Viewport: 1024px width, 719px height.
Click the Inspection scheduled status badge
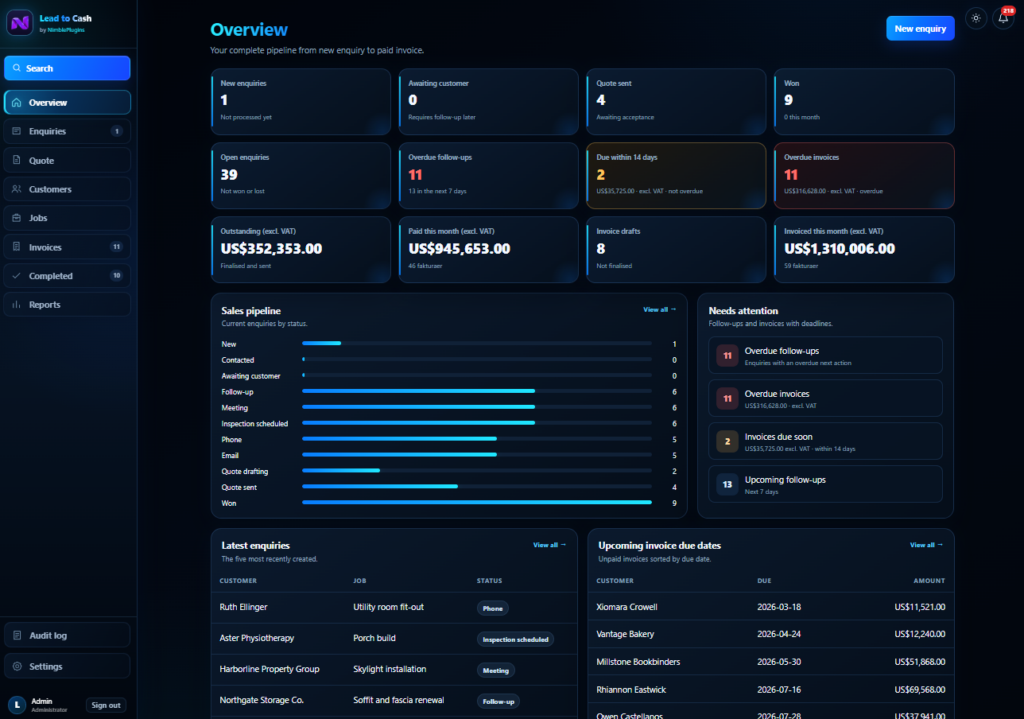pos(515,639)
